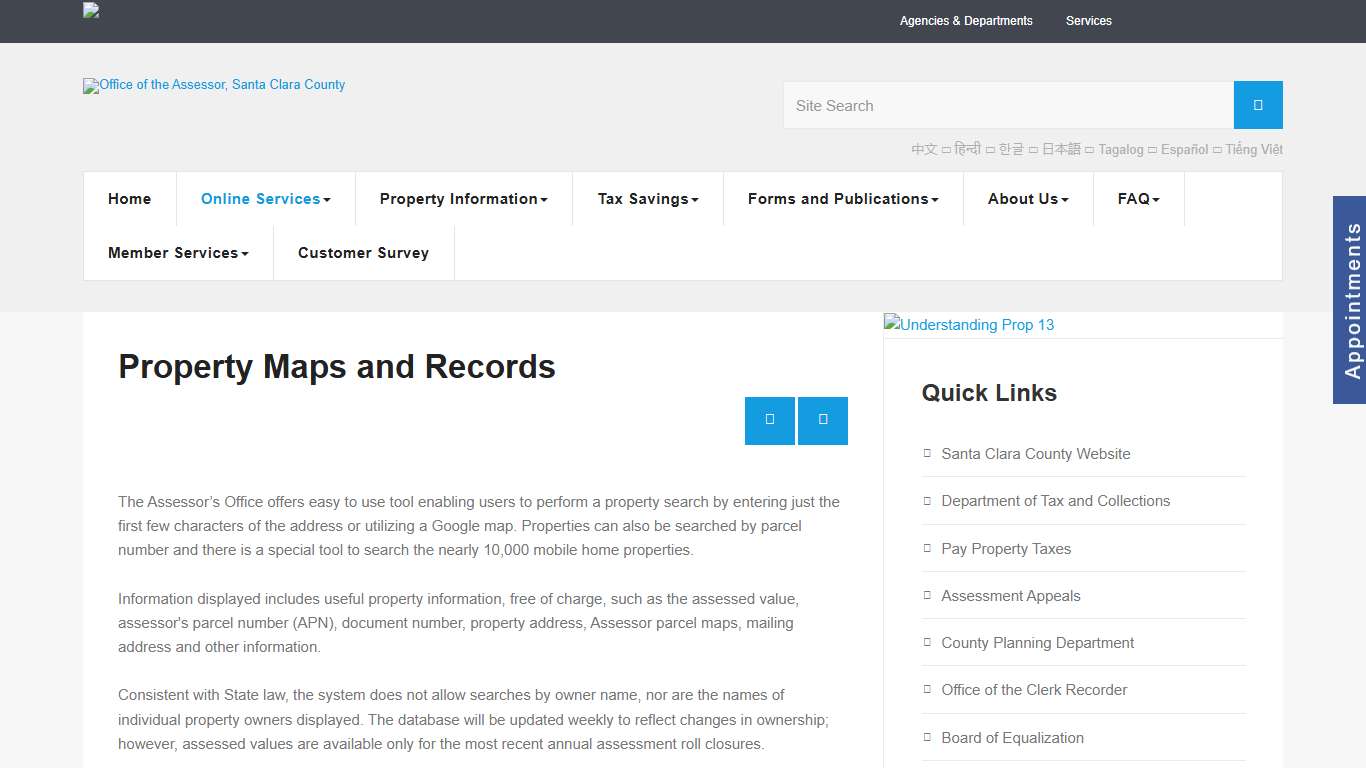Open the Customer Survey page

point(363,253)
